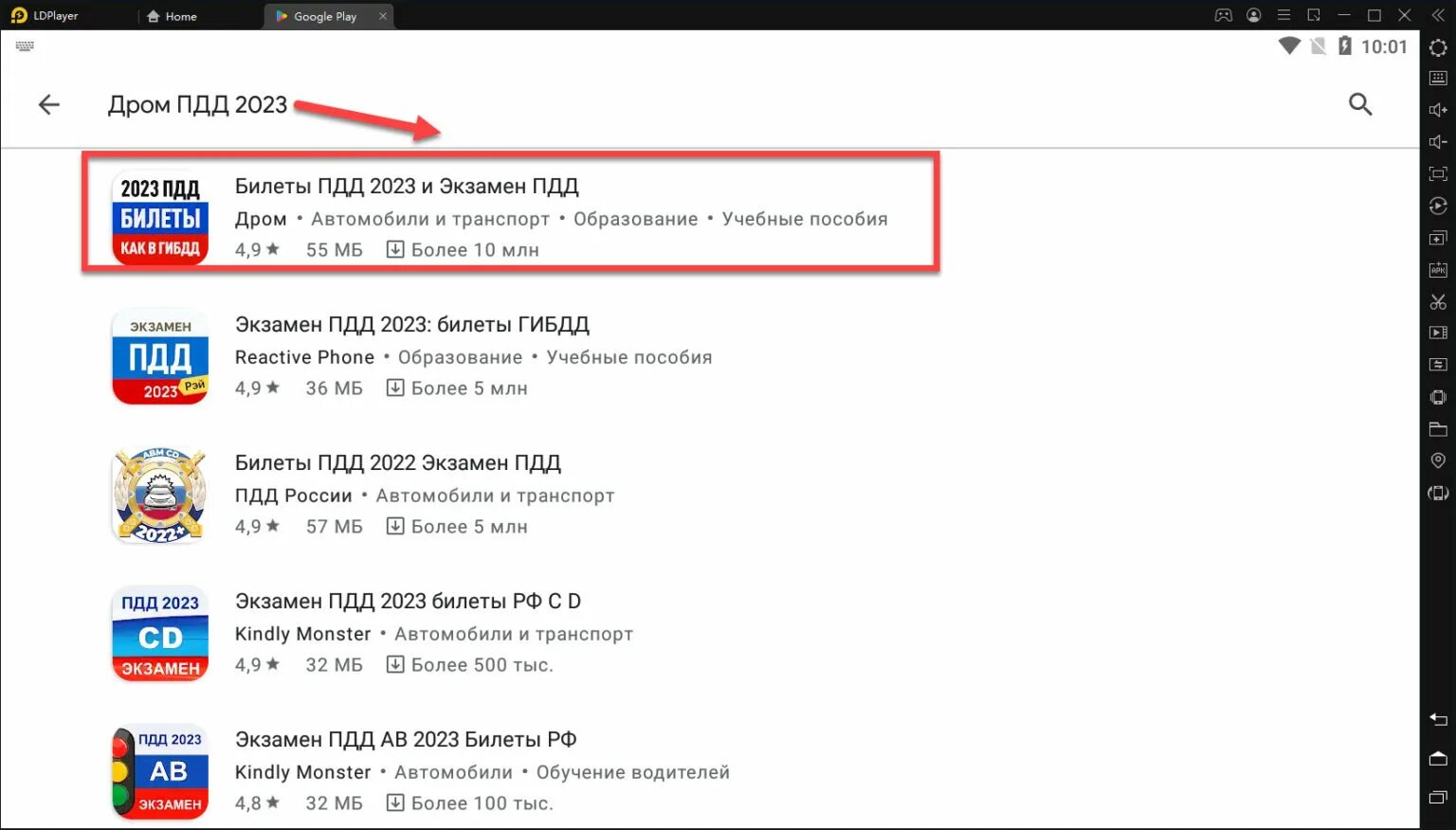This screenshot has width=1456, height=830.
Task: Open the shared folder sidebar icon
Action: point(1438,429)
